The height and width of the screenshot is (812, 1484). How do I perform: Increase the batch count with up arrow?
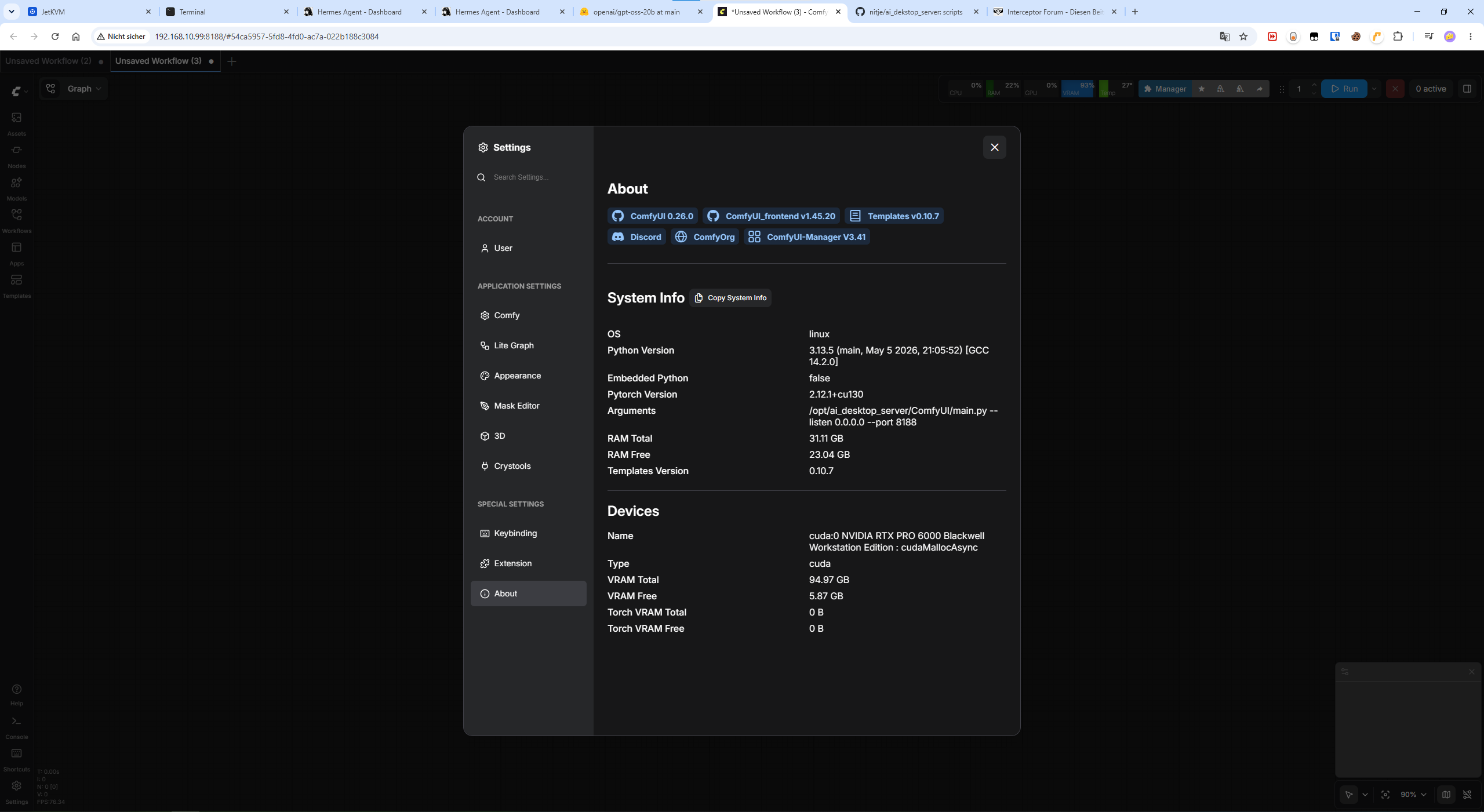(1314, 85)
